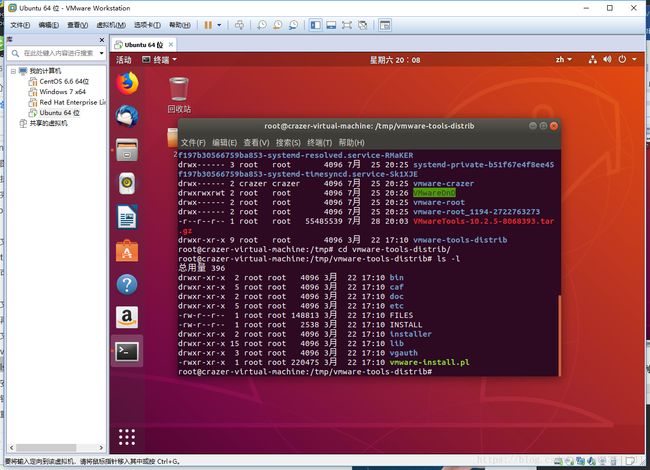Open the Help icon in the dock

pyautogui.click(x=127, y=285)
